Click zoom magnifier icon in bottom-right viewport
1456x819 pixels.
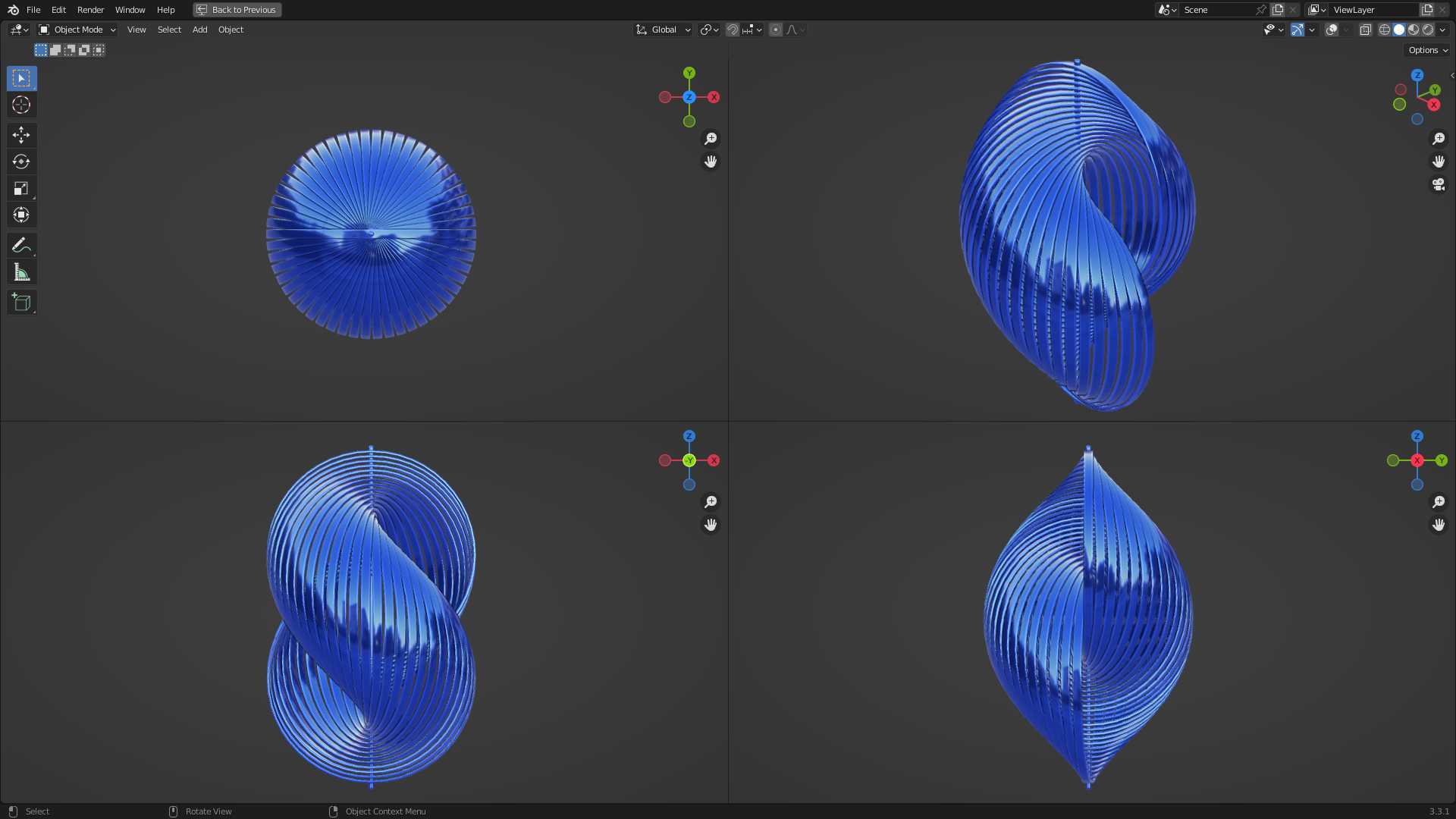(x=1439, y=502)
